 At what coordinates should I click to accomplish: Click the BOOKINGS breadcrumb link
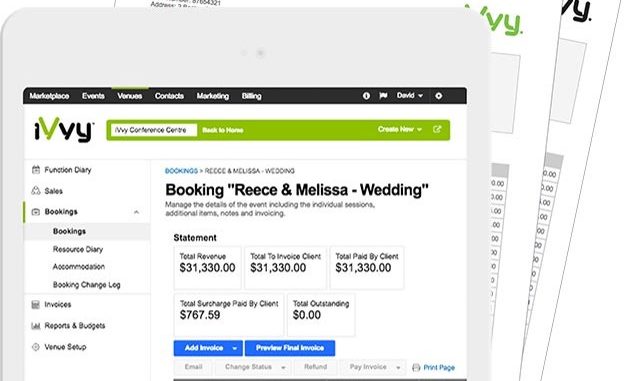tap(181, 171)
